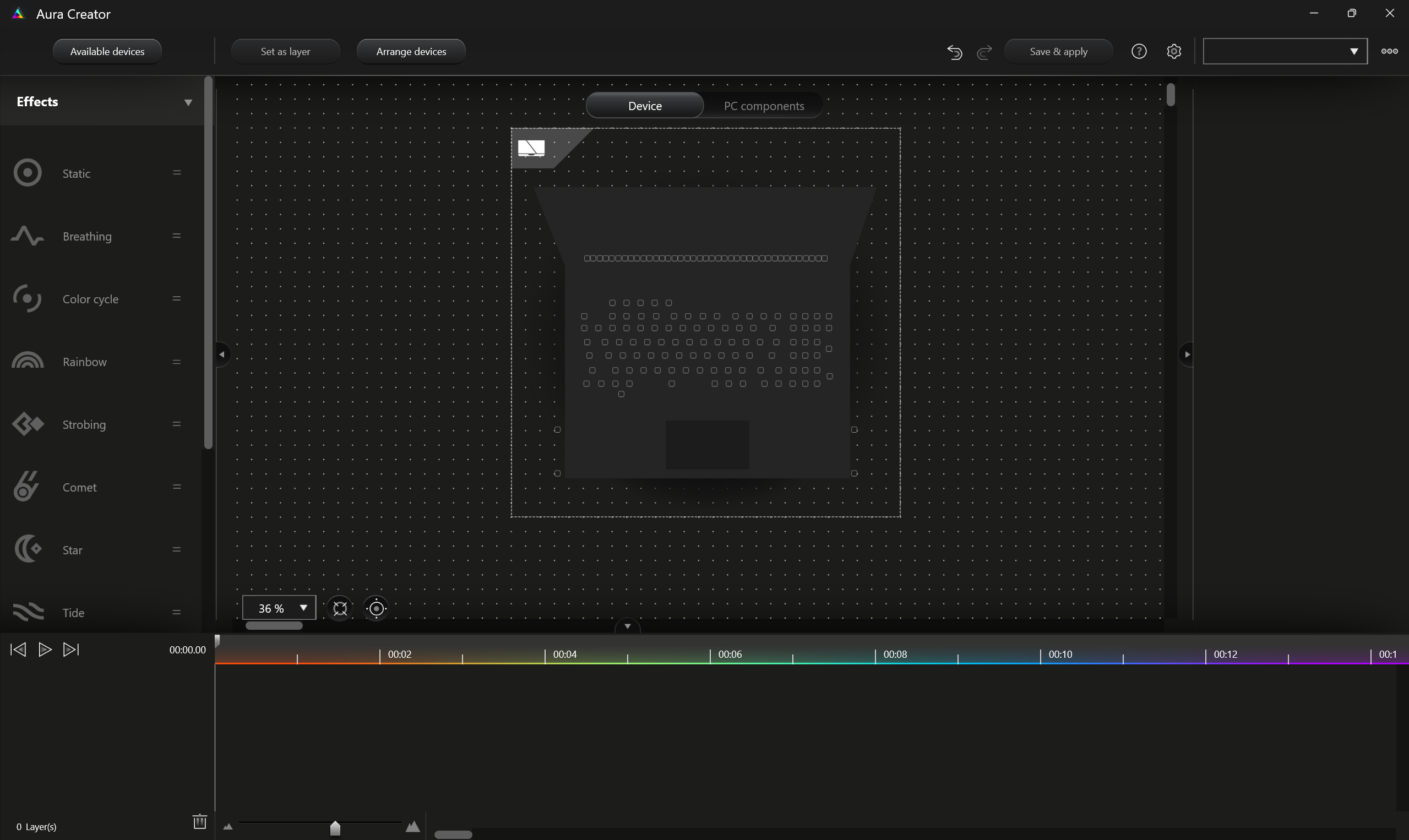Click the drag handle for Rainbow effect
Screen dimensions: 1409x840
(177, 362)
